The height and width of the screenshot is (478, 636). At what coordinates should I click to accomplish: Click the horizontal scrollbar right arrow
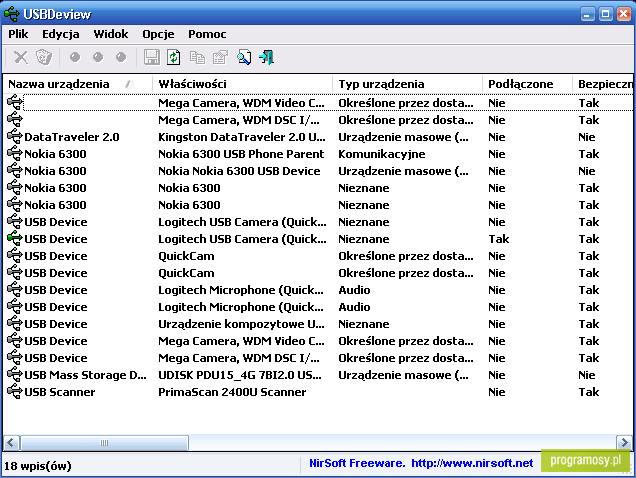pyautogui.click(x=624, y=442)
